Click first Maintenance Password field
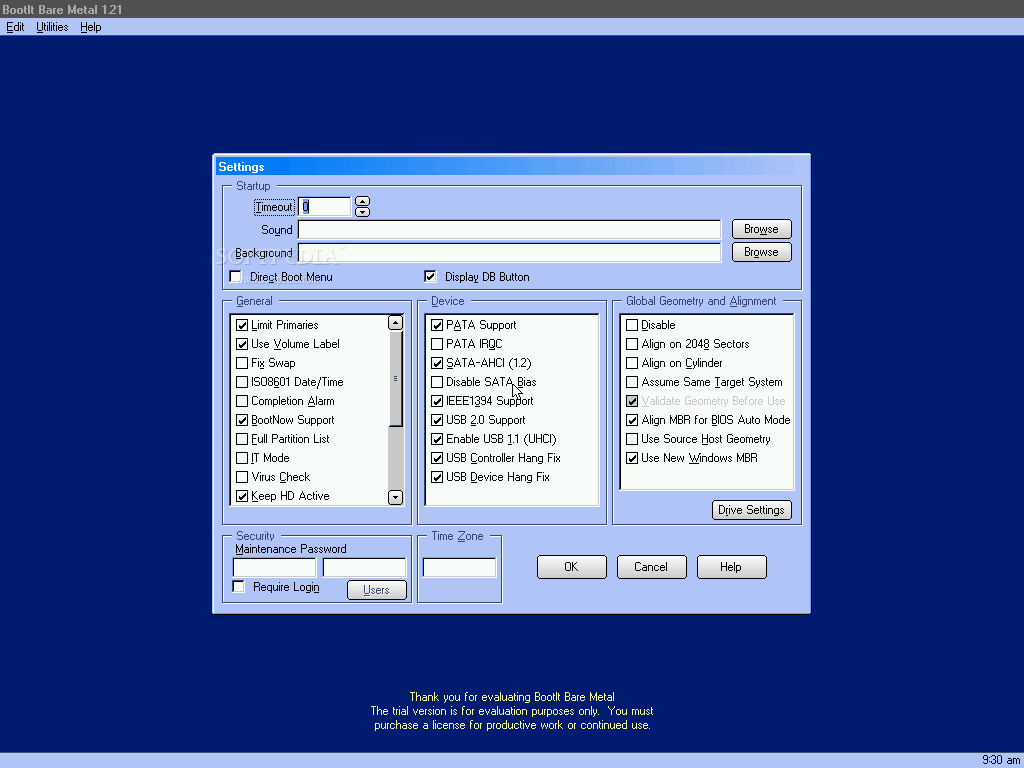Viewport: 1024px width, 768px height. 274,568
